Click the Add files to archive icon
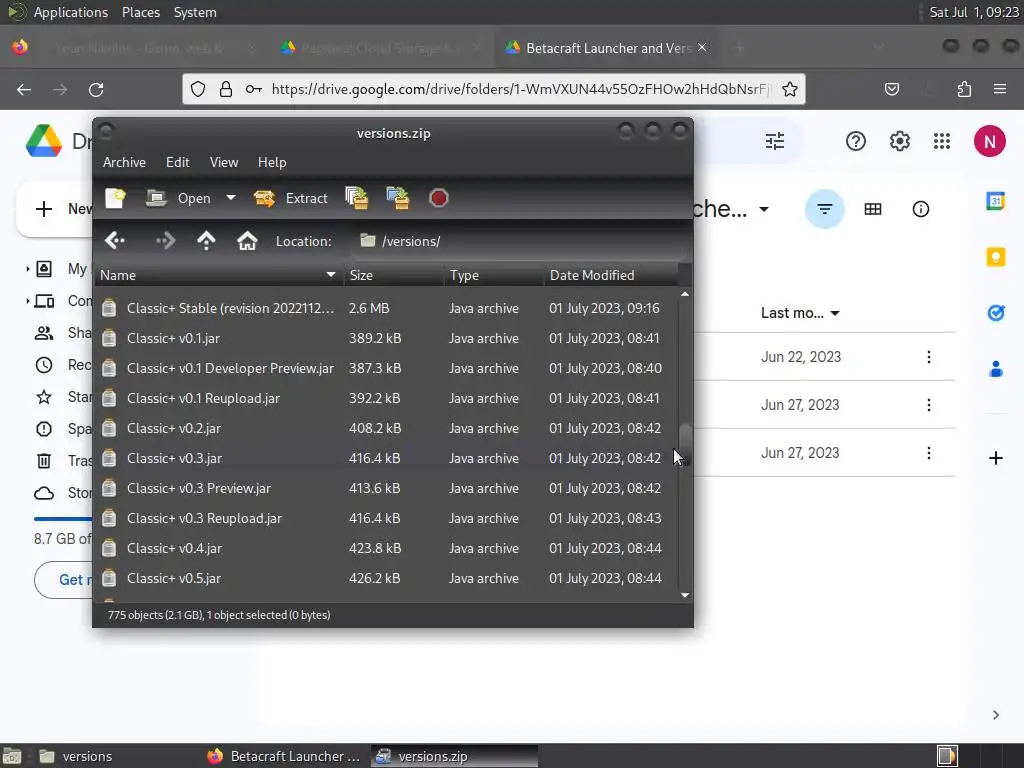This screenshot has height=768, width=1024. click(357, 198)
